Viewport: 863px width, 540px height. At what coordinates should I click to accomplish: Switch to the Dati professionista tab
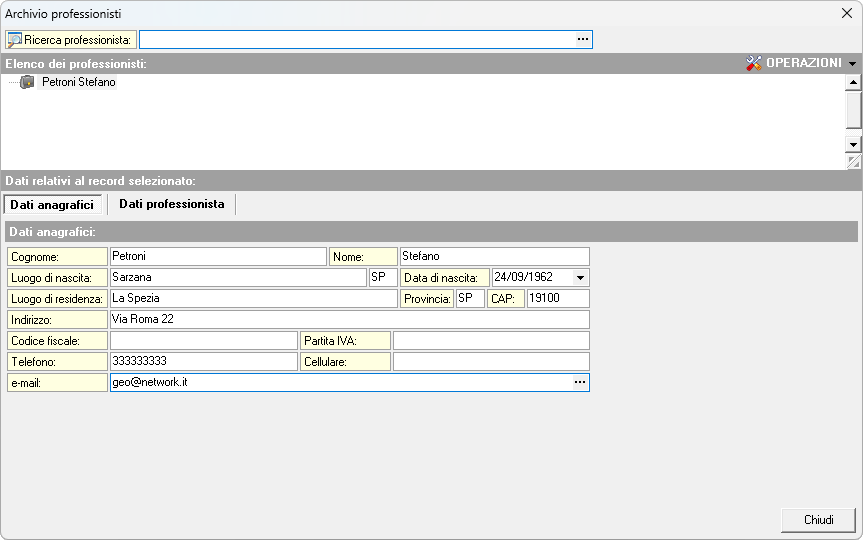tap(171, 204)
